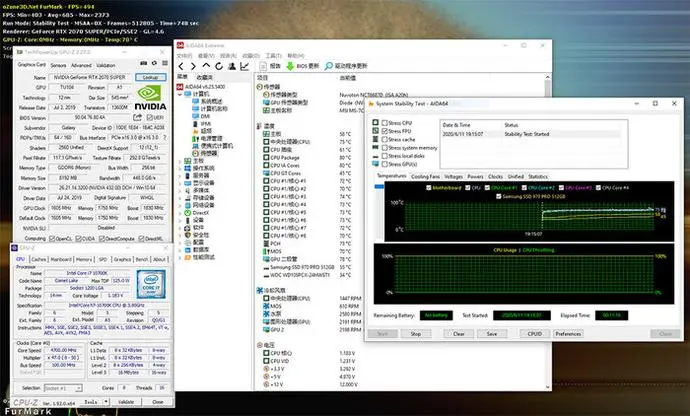The width and height of the screenshot is (690, 416).
Task: Launch BIOS update via green arrow icon
Action: pyautogui.click(x=290, y=66)
